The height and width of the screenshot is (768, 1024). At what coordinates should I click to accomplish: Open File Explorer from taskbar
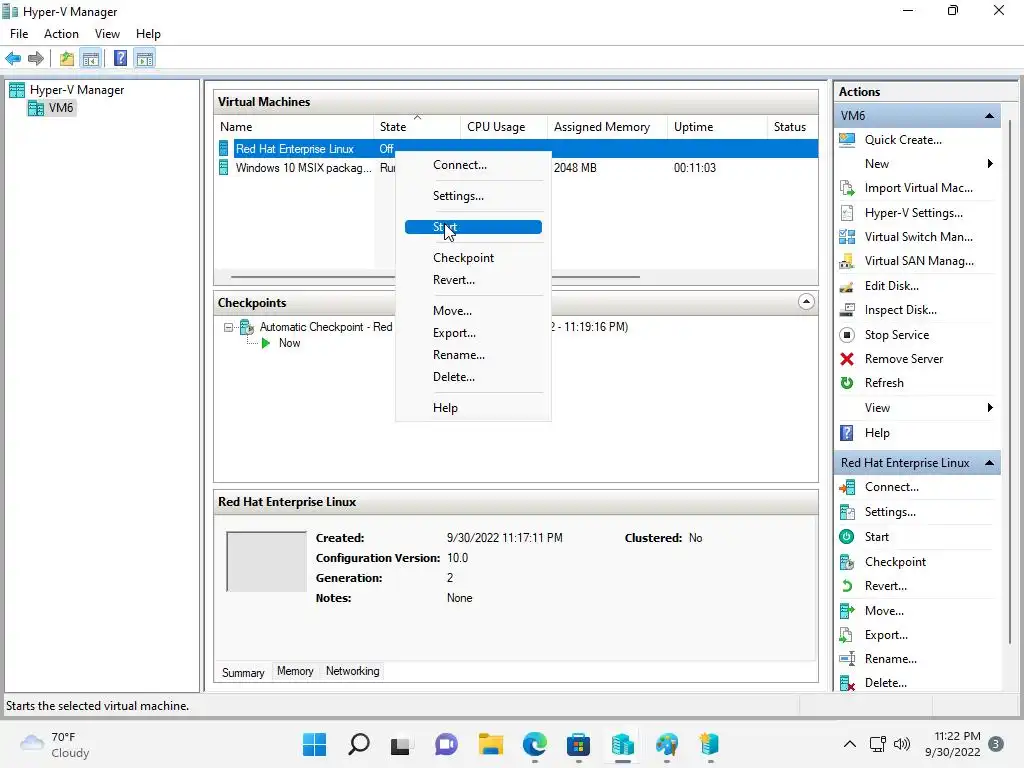[x=490, y=744]
